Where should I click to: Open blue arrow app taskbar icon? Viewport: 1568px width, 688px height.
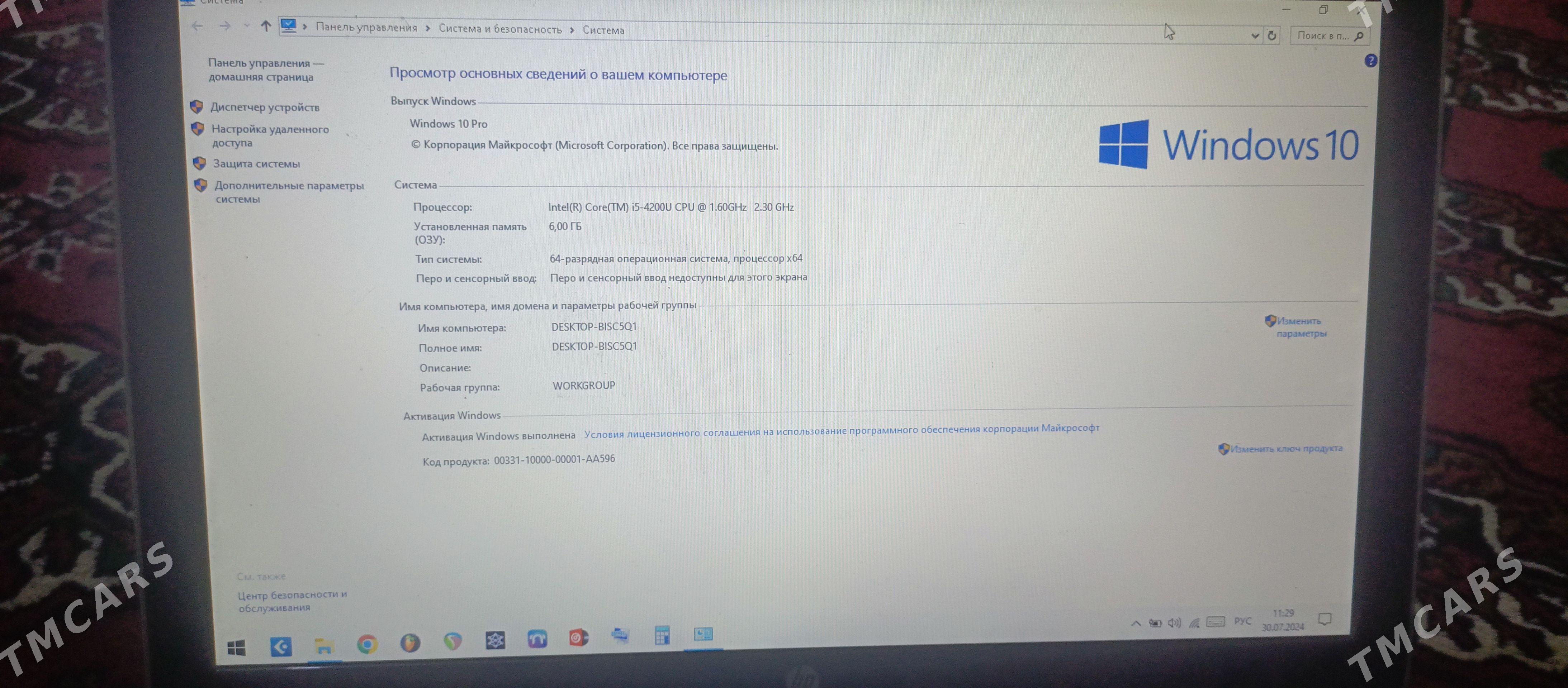pos(281,646)
